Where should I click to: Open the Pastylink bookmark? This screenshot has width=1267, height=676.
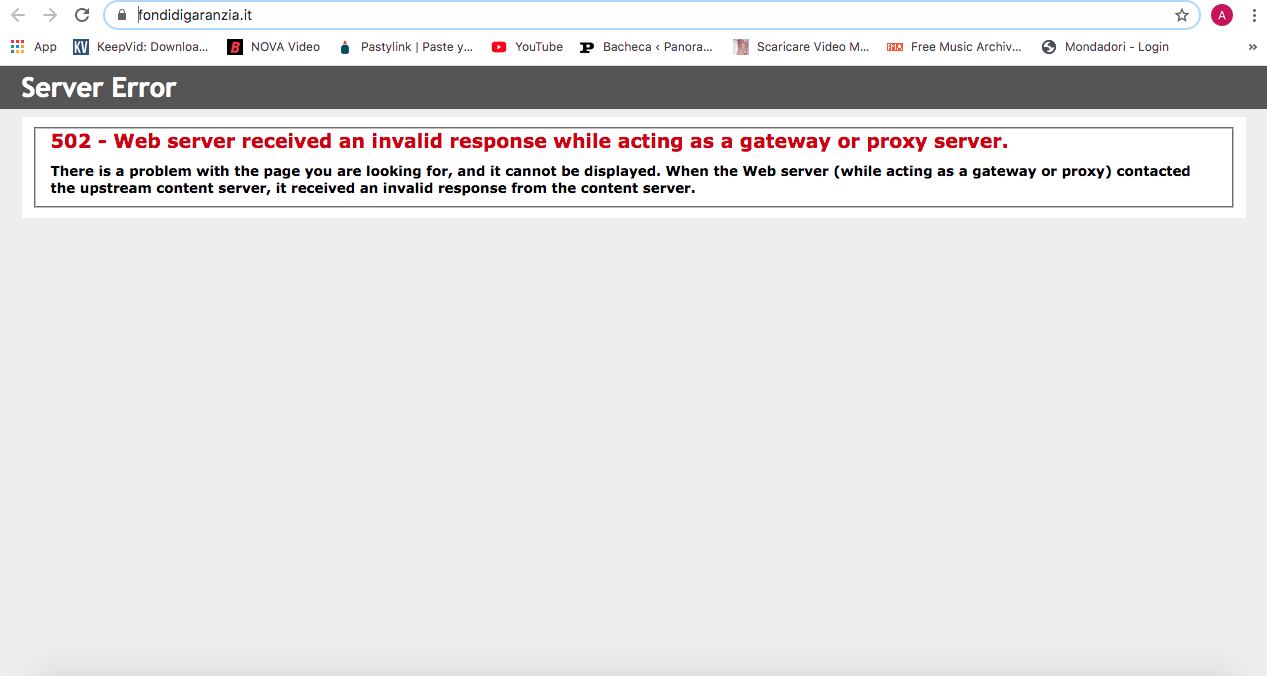click(x=405, y=47)
